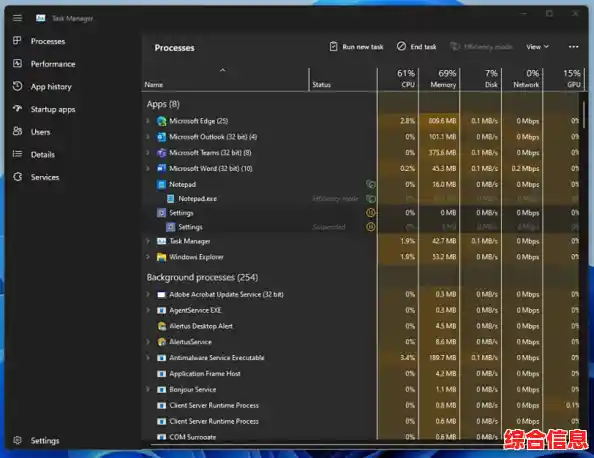Open the Users page
Viewport: 594px width, 458px height.
click(x=40, y=132)
